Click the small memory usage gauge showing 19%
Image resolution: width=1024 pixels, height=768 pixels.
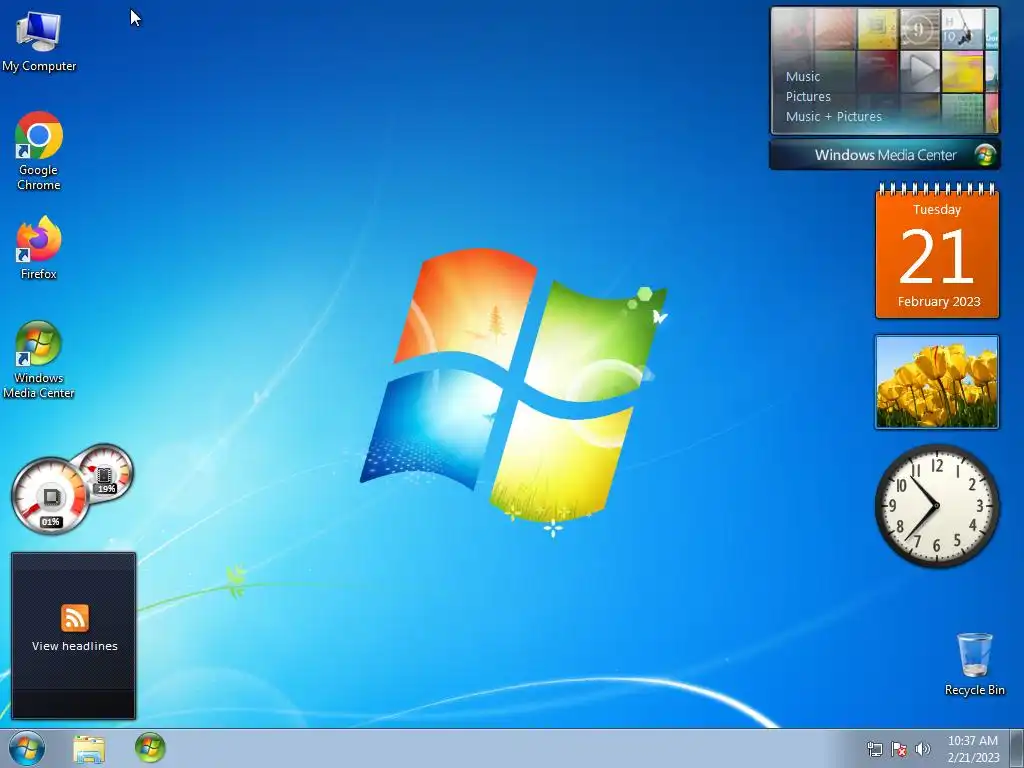point(104,472)
